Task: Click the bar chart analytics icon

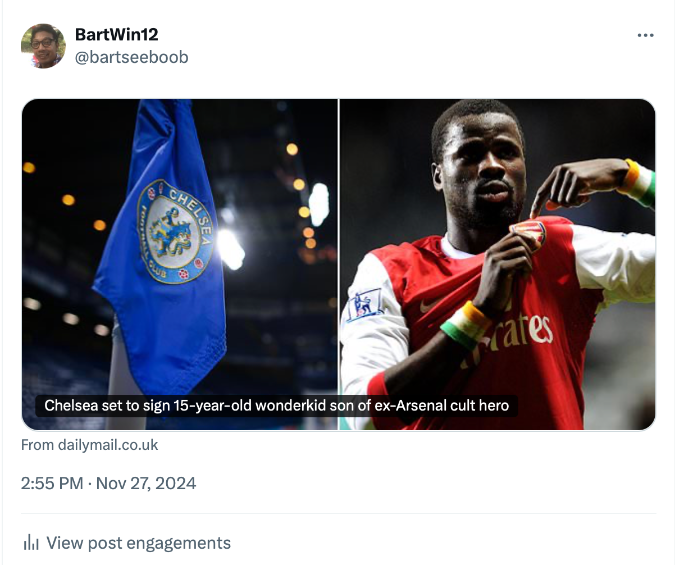Action: click(31, 543)
